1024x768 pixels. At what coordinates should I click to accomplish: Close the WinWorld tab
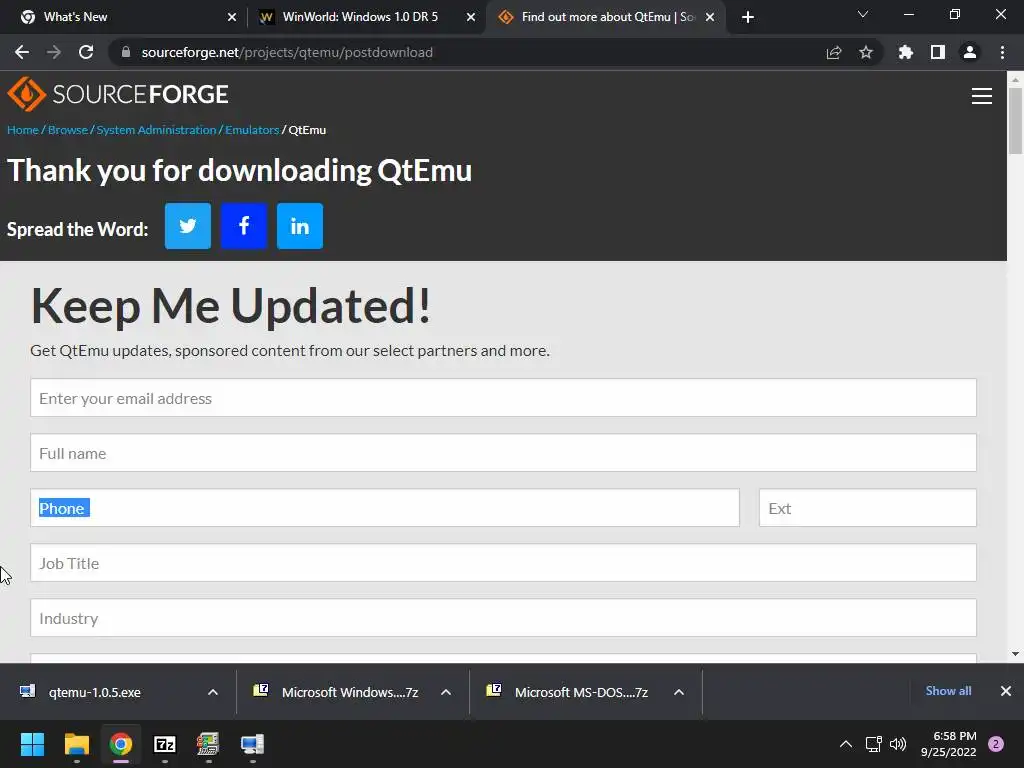click(471, 18)
